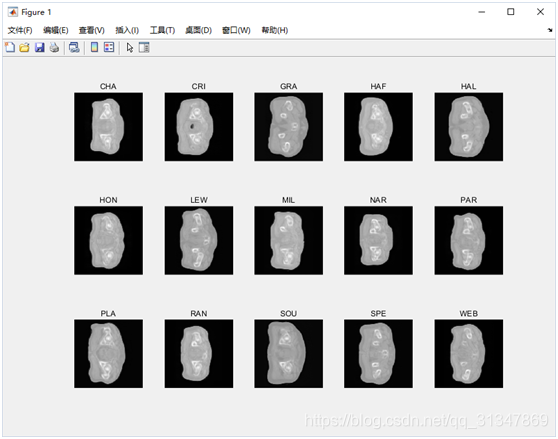Open the 工具(T) menu
558x439 pixels.
coord(162,30)
